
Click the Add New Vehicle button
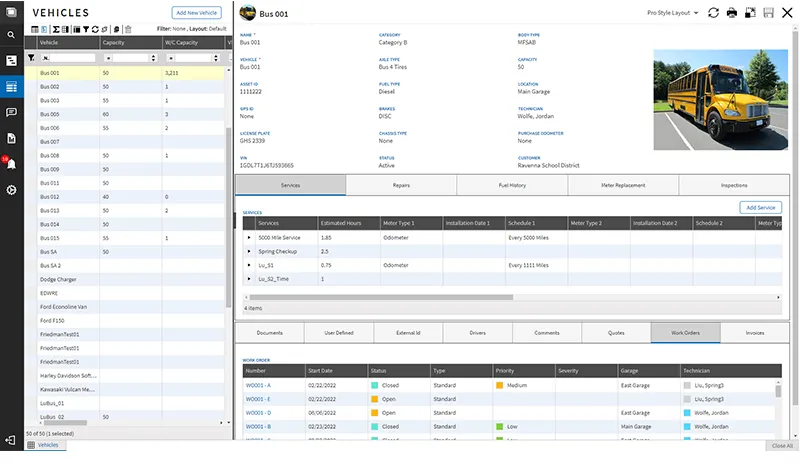pyautogui.click(x=196, y=13)
